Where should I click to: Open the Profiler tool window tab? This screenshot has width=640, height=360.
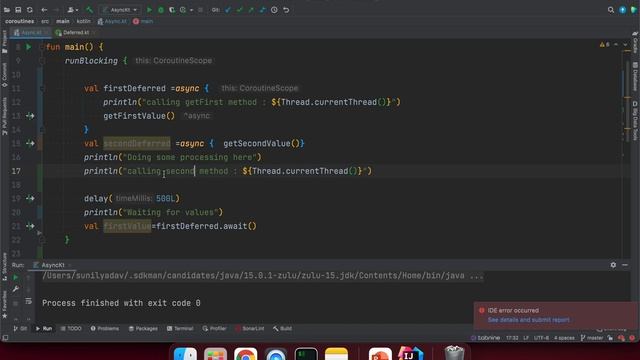coord(214,329)
